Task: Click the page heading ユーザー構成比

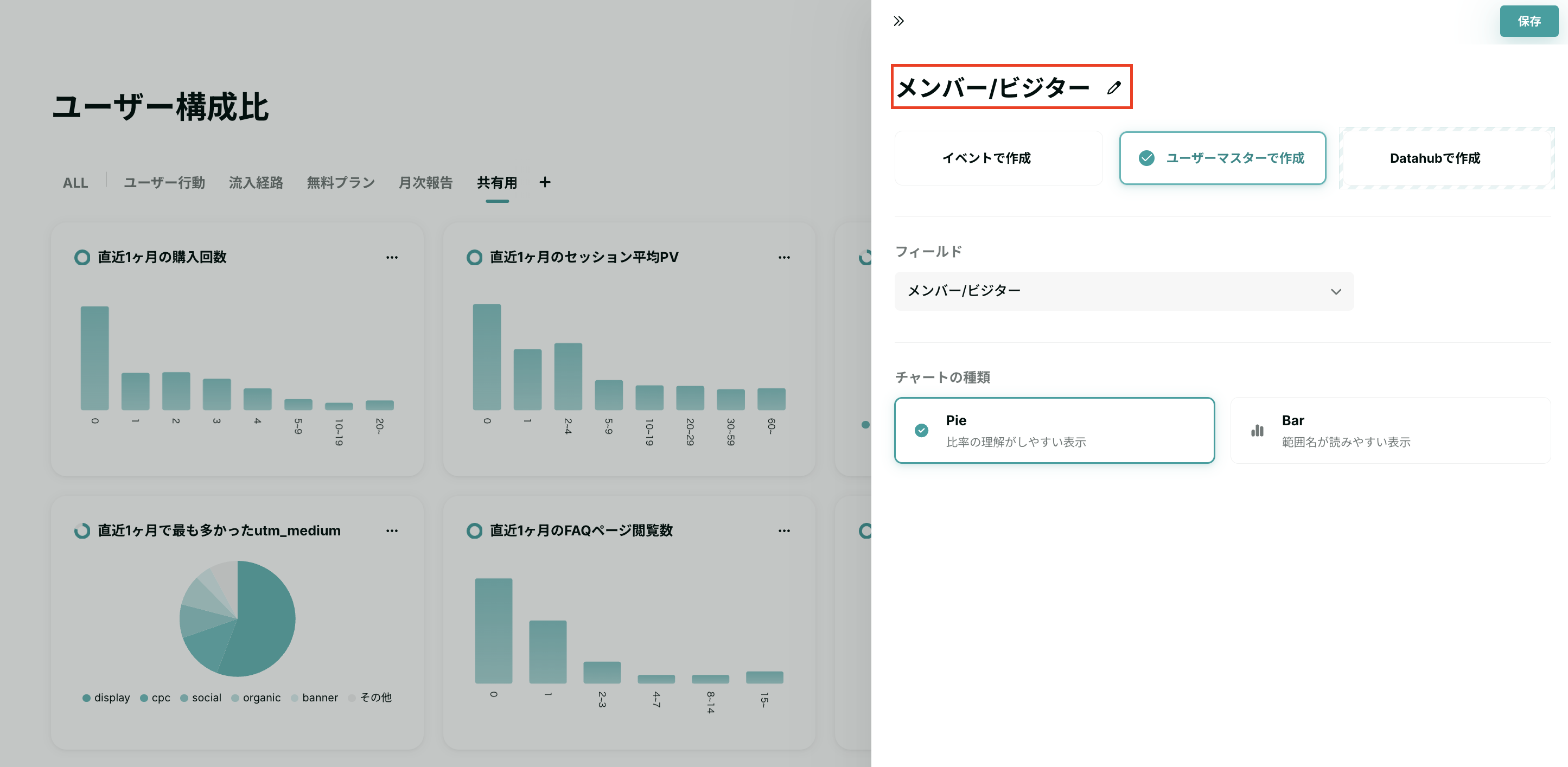Action: tap(160, 107)
